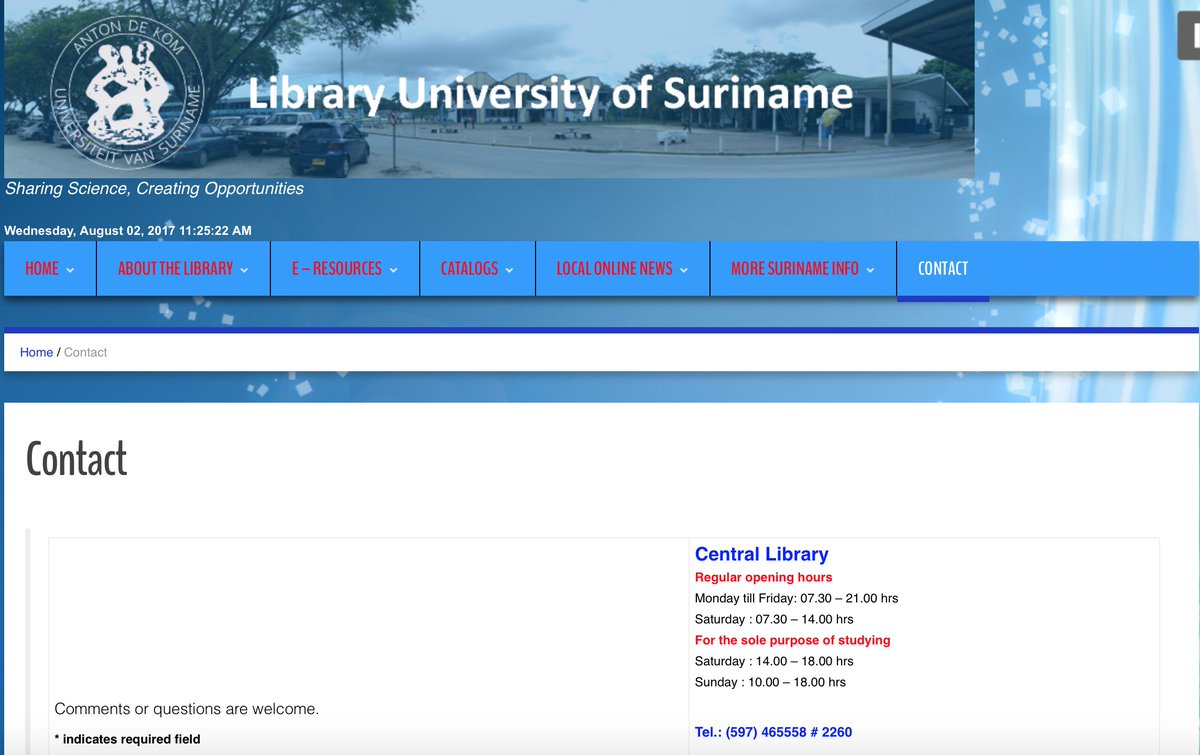The image size is (1200, 755).
Task: Click 'Saturday : 07.30 – 14.00 hrs' line
Action: tap(774, 619)
